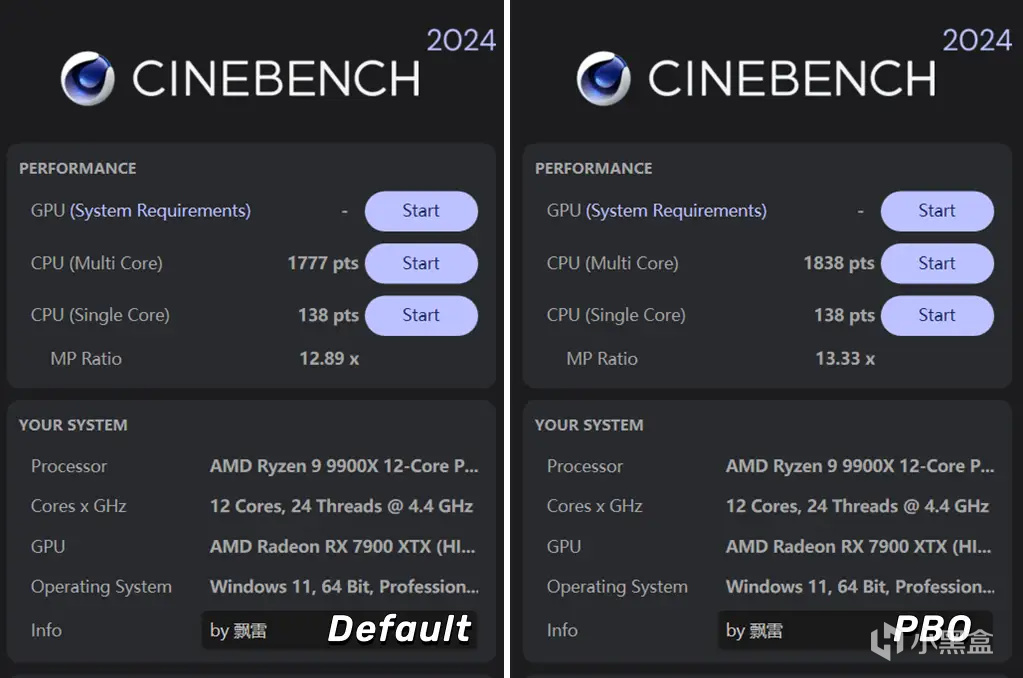Viewport: 1023px width, 678px height.
Task: Start the GPU test in the Default panel
Action: [x=421, y=211]
